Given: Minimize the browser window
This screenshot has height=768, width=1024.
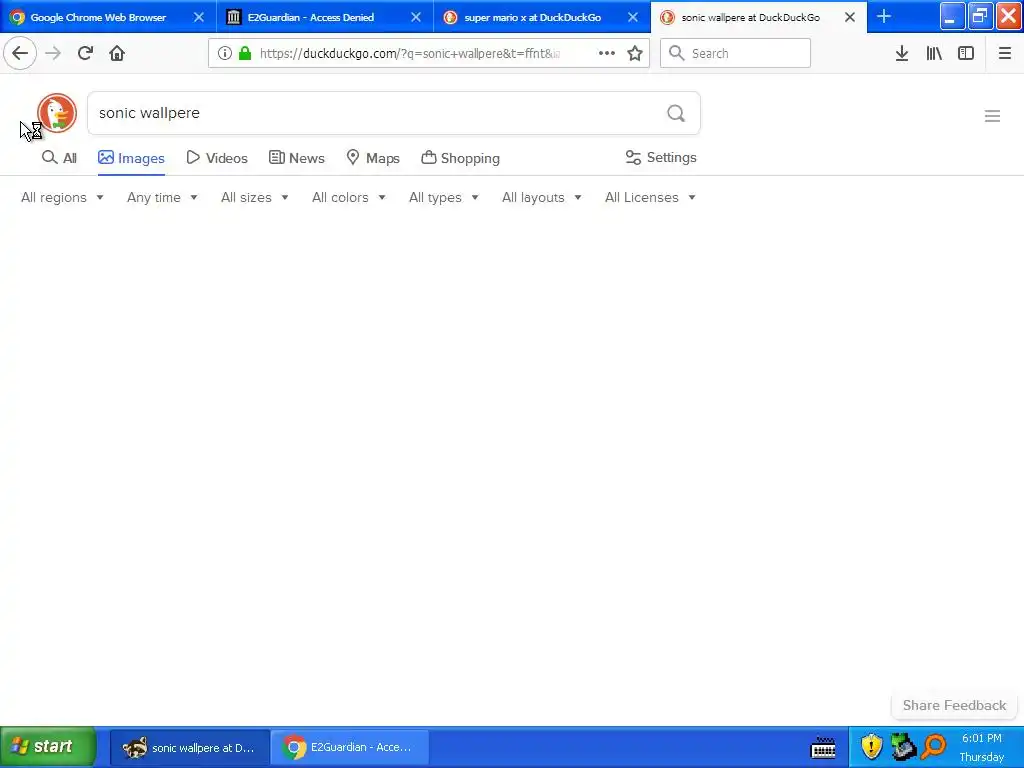Looking at the screenshot, I should 952,16.
